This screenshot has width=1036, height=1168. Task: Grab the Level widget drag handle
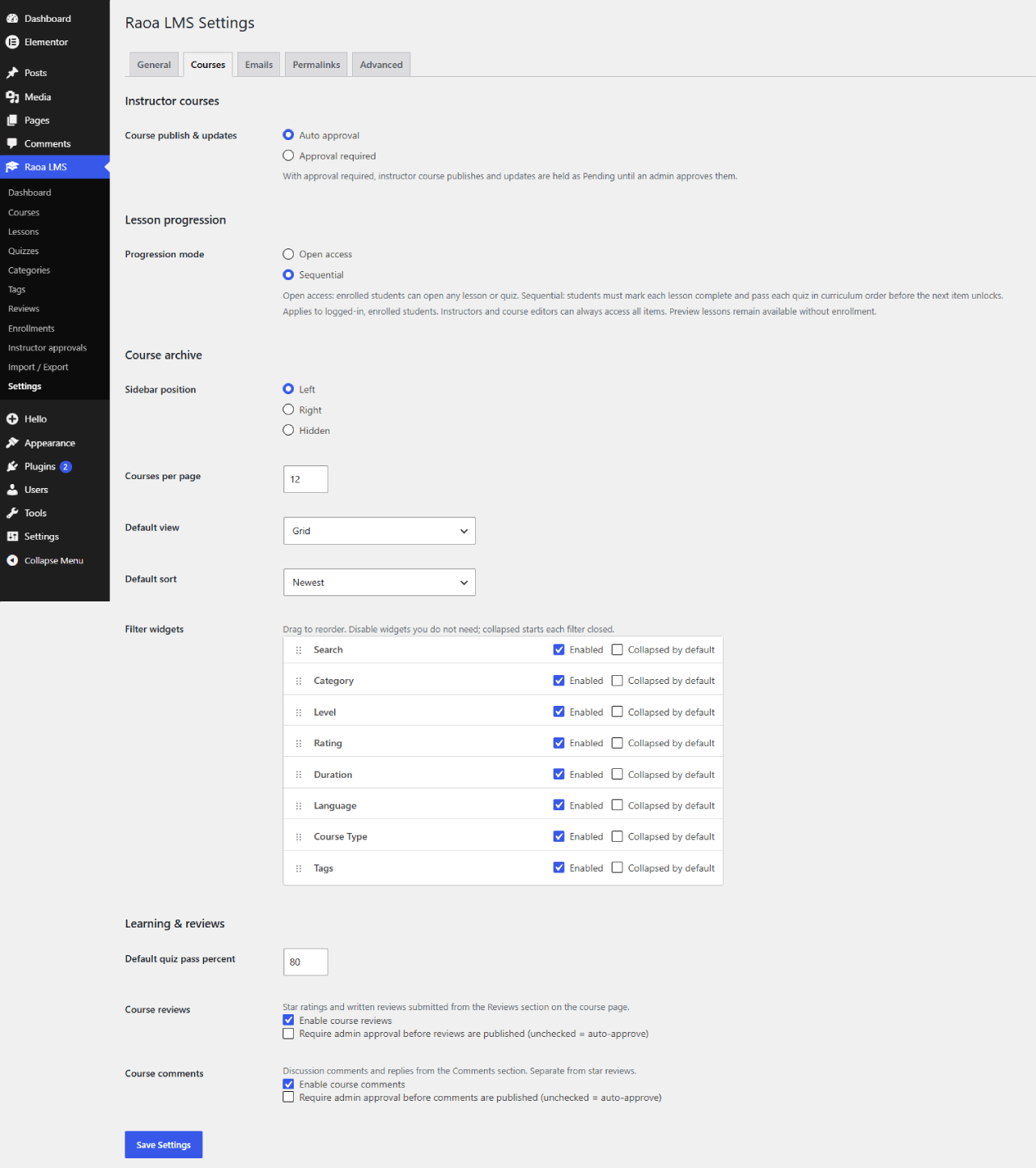(299, 712)
